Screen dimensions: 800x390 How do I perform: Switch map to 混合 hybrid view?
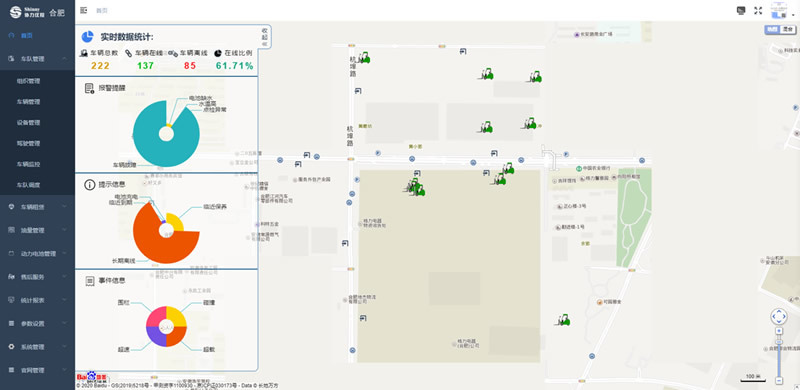click(788, 30)
